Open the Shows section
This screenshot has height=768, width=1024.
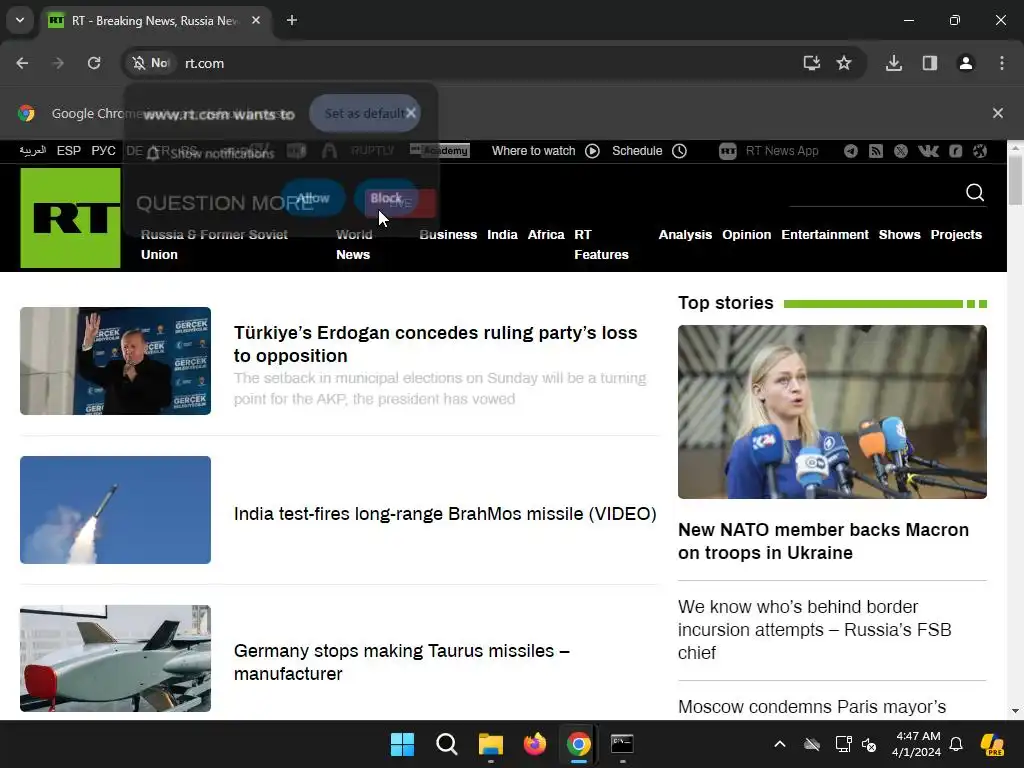899,234
